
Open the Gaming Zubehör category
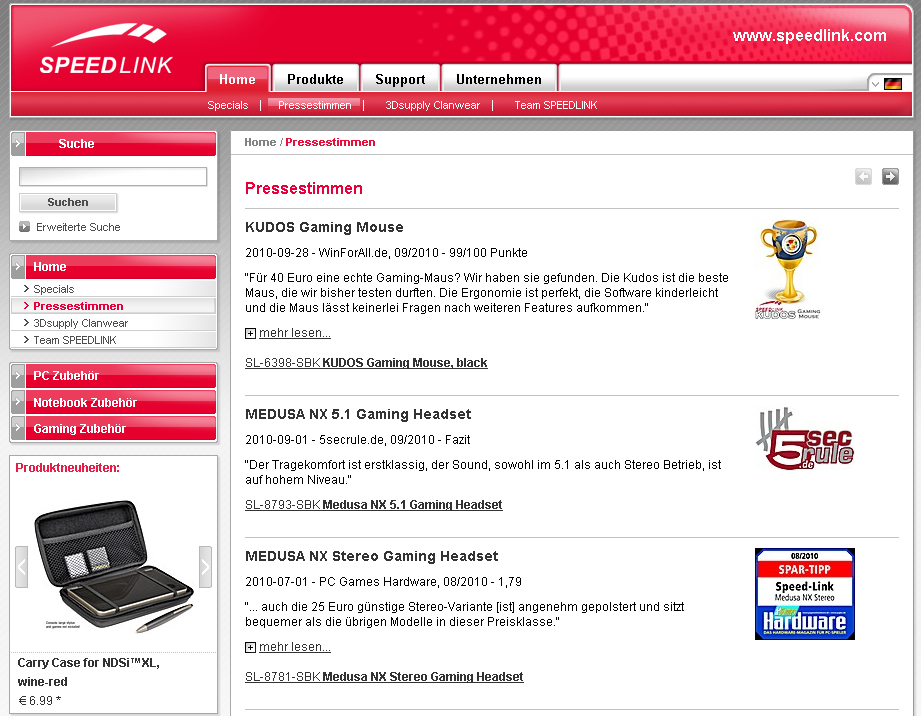[x=120, y=428]
